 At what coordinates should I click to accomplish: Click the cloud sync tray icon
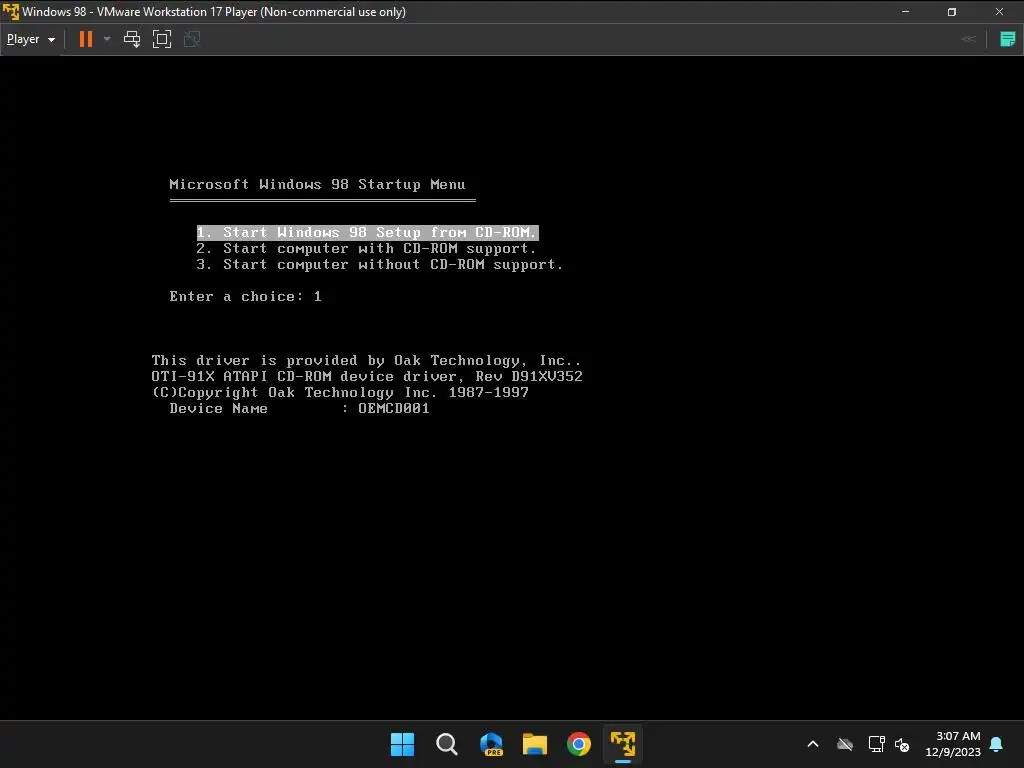(x=845, y=744)
